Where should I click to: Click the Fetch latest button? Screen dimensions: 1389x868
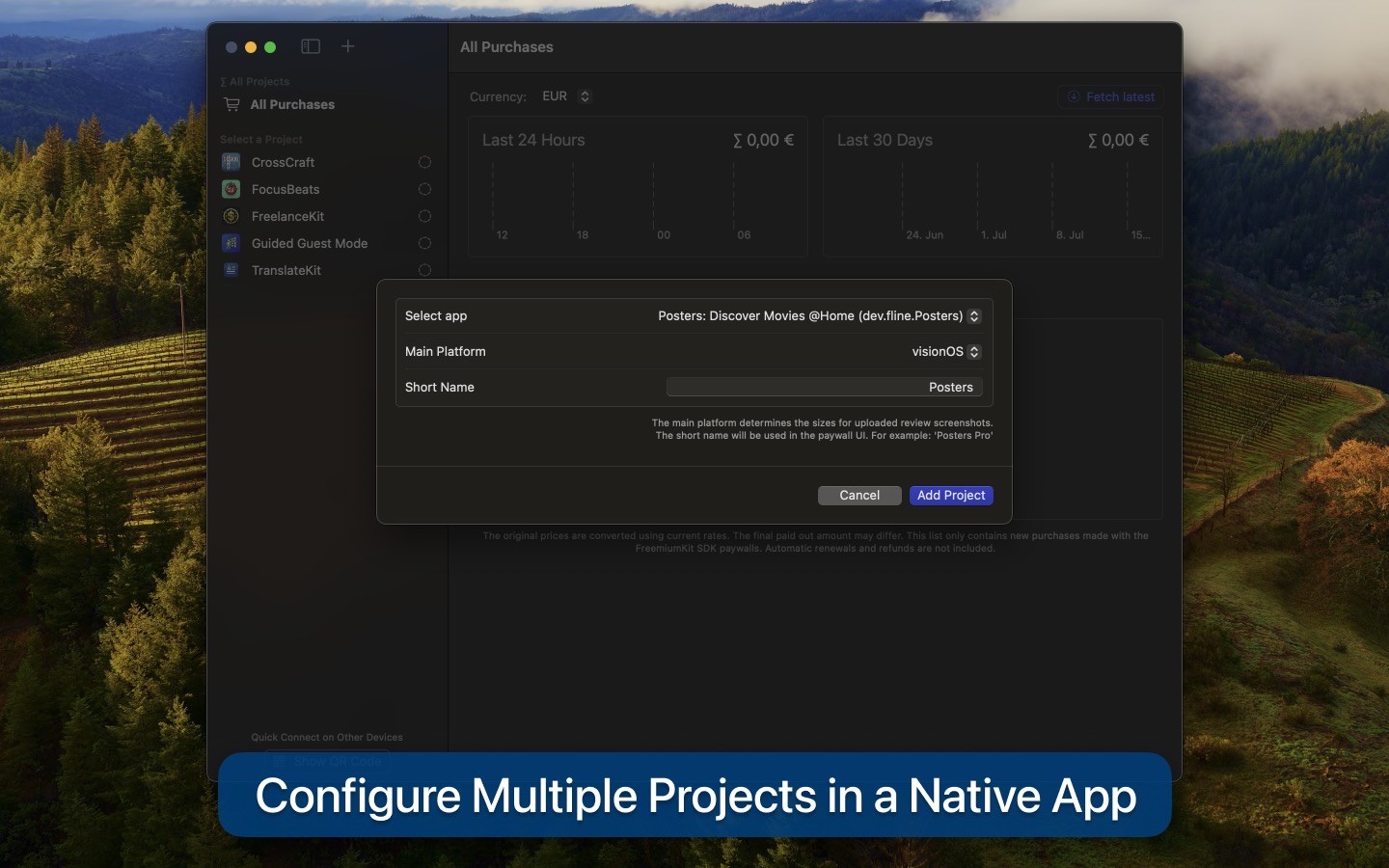coord(1110,96)
